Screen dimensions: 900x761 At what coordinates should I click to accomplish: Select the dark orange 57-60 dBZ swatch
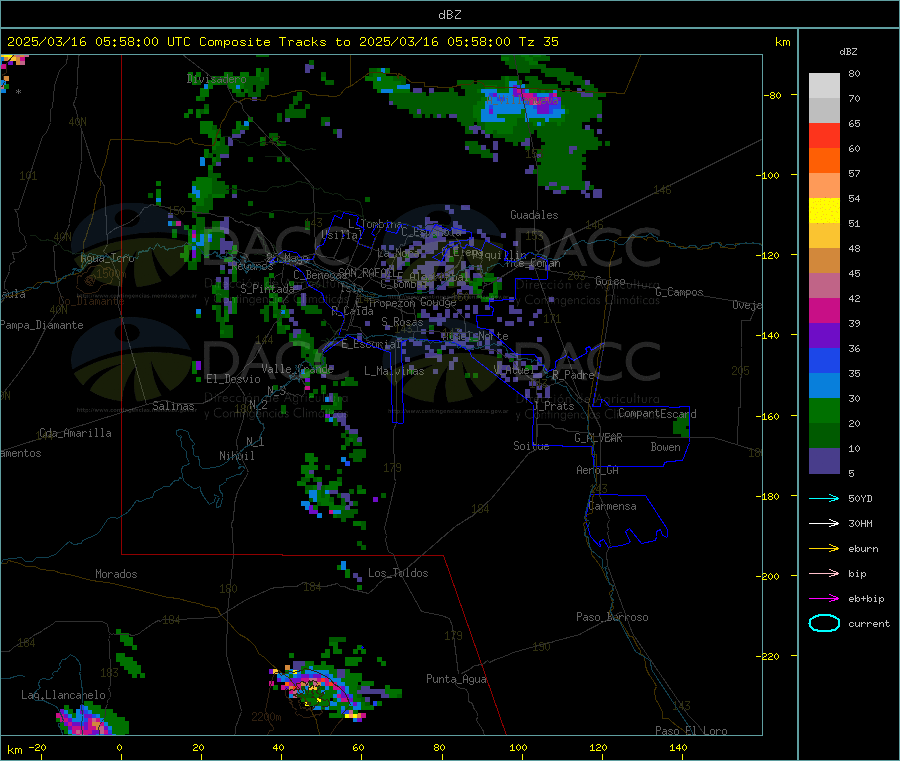(x=824, y=161)
